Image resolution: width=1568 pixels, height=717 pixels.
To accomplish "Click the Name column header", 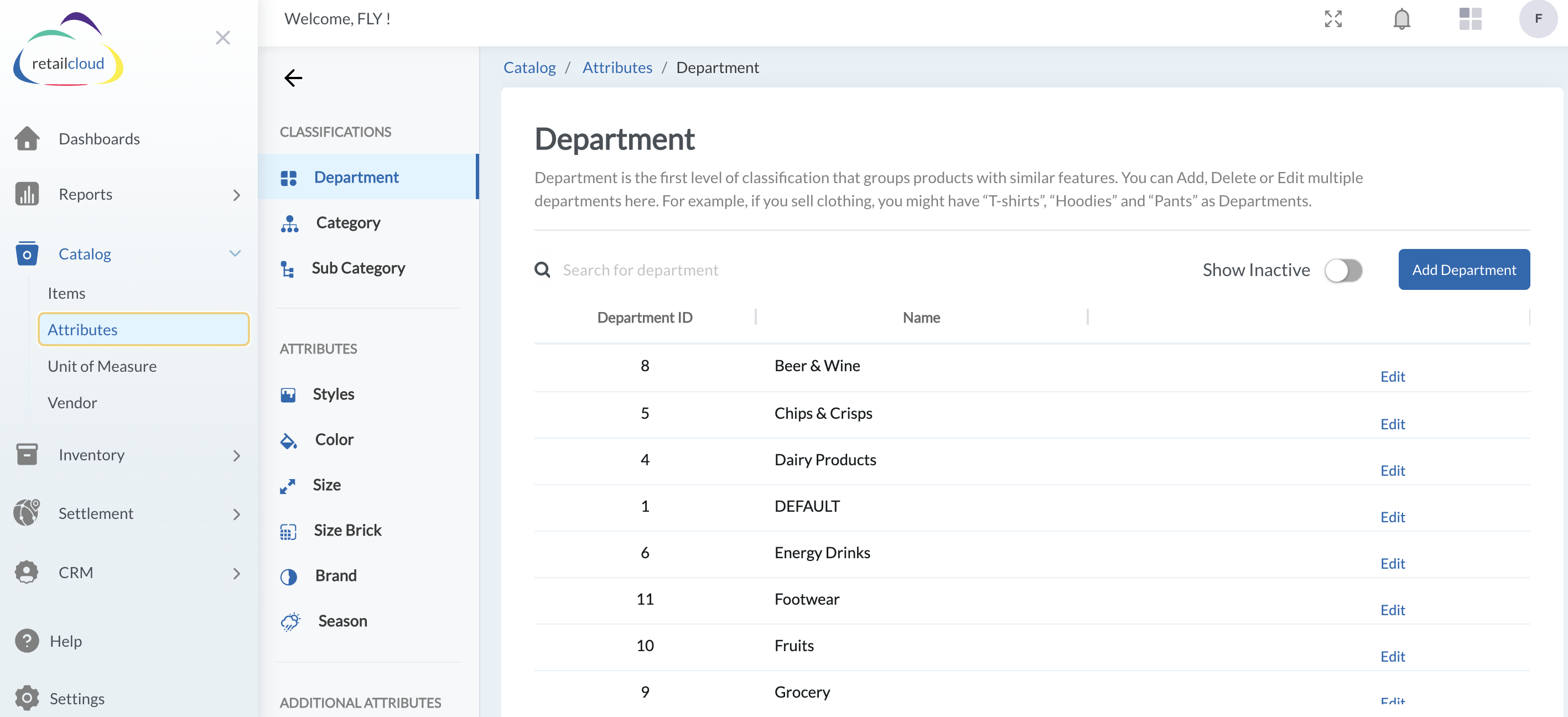I will click(921, 317).
